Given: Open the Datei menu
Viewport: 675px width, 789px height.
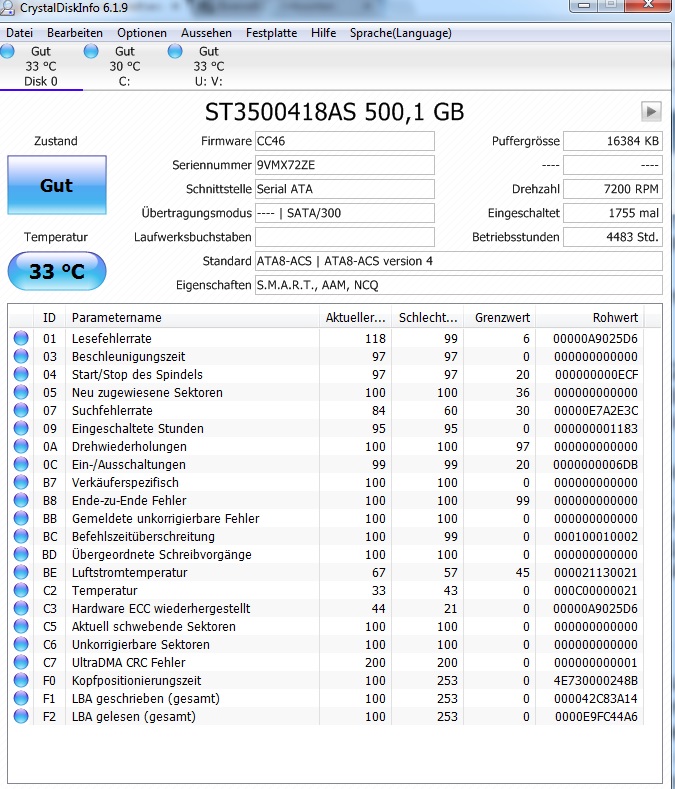Looking at the screenshot, I should coord(20,33).
